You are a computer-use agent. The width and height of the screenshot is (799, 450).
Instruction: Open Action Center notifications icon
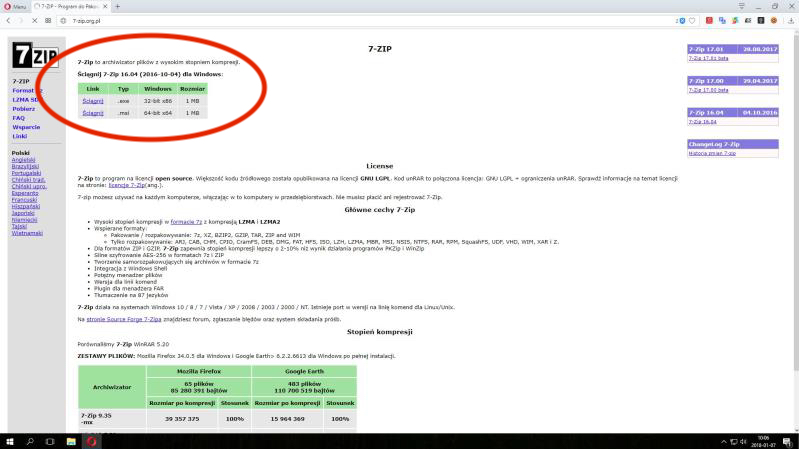pos(787,442)
